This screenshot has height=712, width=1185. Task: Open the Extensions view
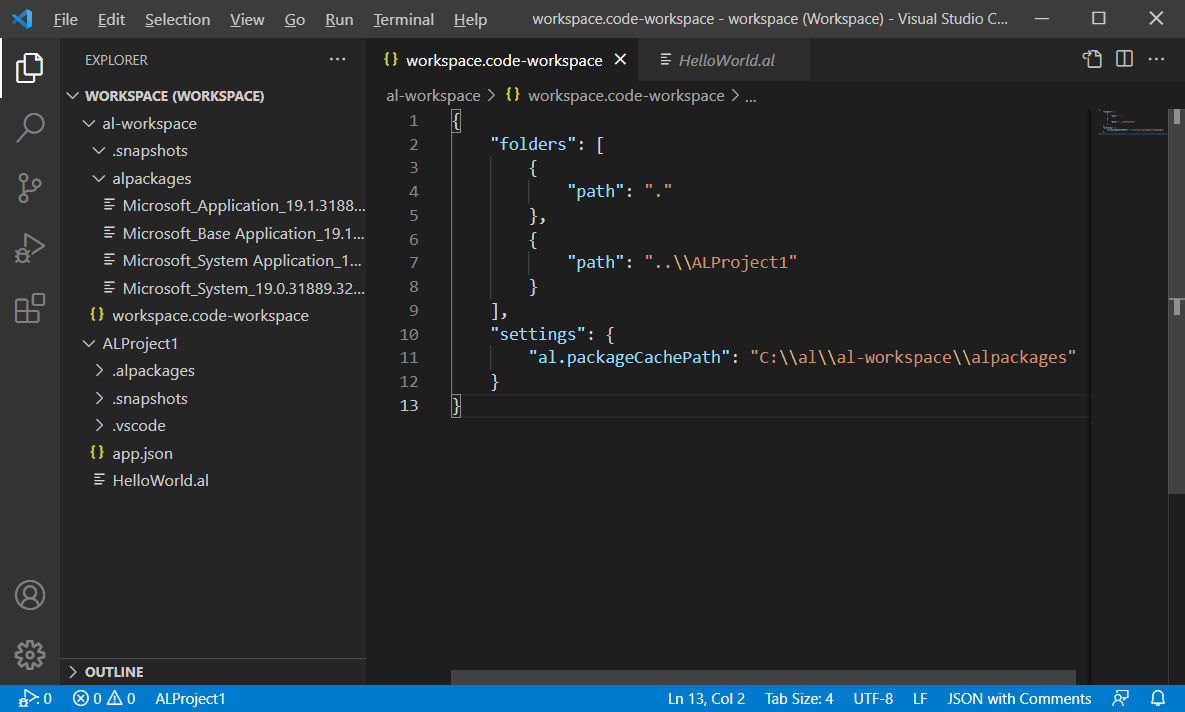(30, 308)
